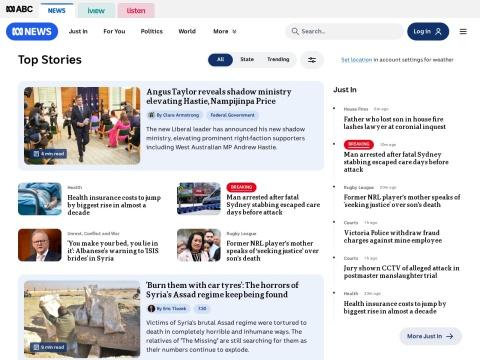Click House Fires topic label

click(x=356, y=109)
